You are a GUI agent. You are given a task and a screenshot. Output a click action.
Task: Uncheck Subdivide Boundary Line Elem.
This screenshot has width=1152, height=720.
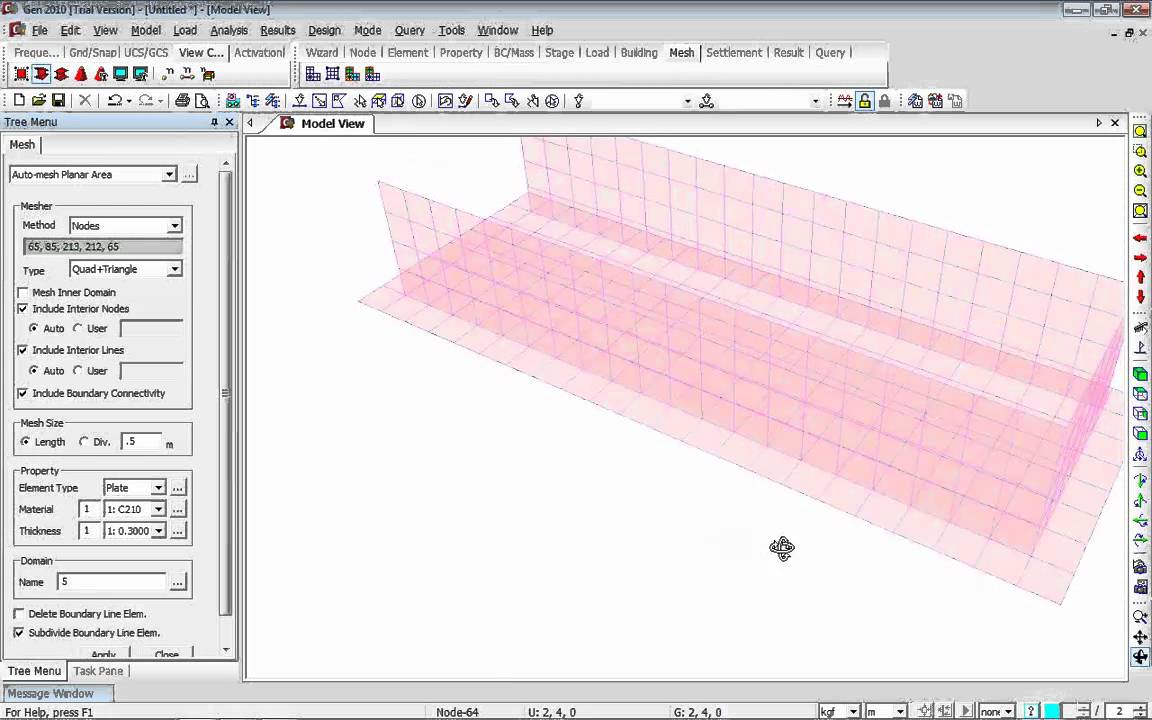coord(19,633)
